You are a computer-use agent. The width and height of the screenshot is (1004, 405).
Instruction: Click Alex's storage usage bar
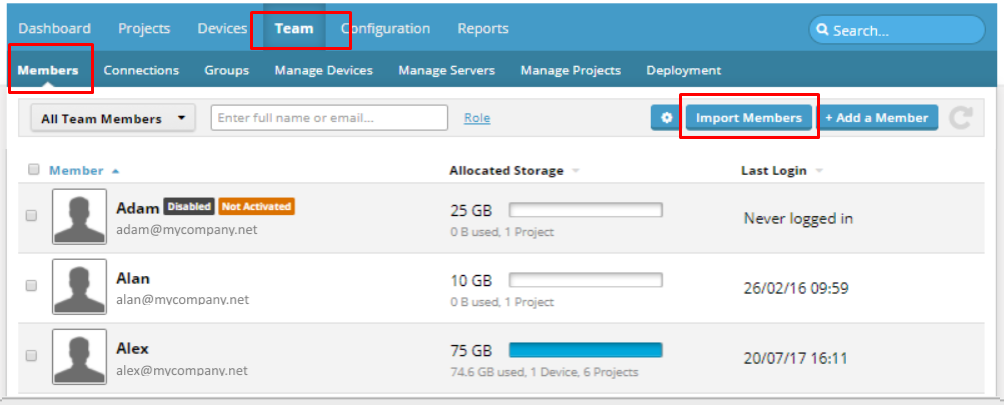coord(585,350)
